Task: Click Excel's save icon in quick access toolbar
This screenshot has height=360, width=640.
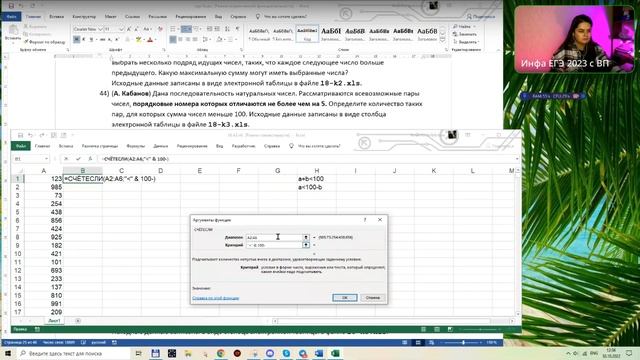Action: 20,135
